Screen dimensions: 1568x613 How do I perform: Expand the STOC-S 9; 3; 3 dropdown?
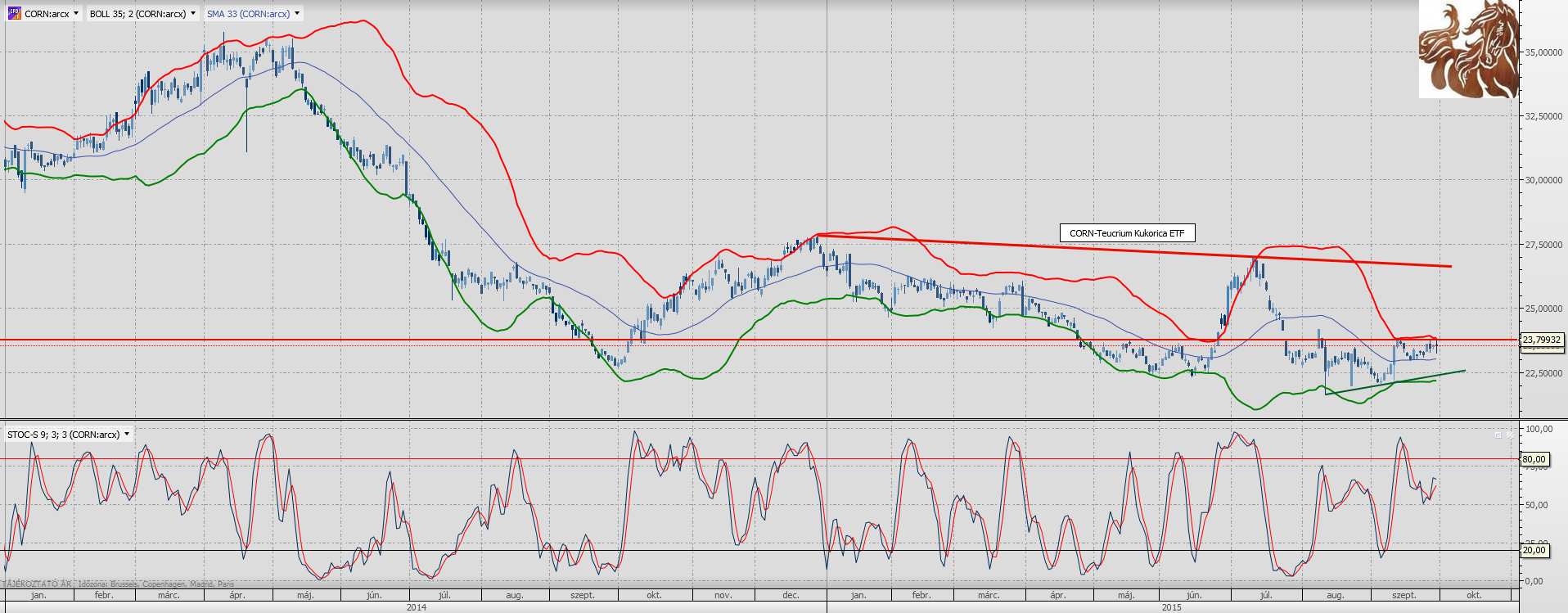point(127,435)
